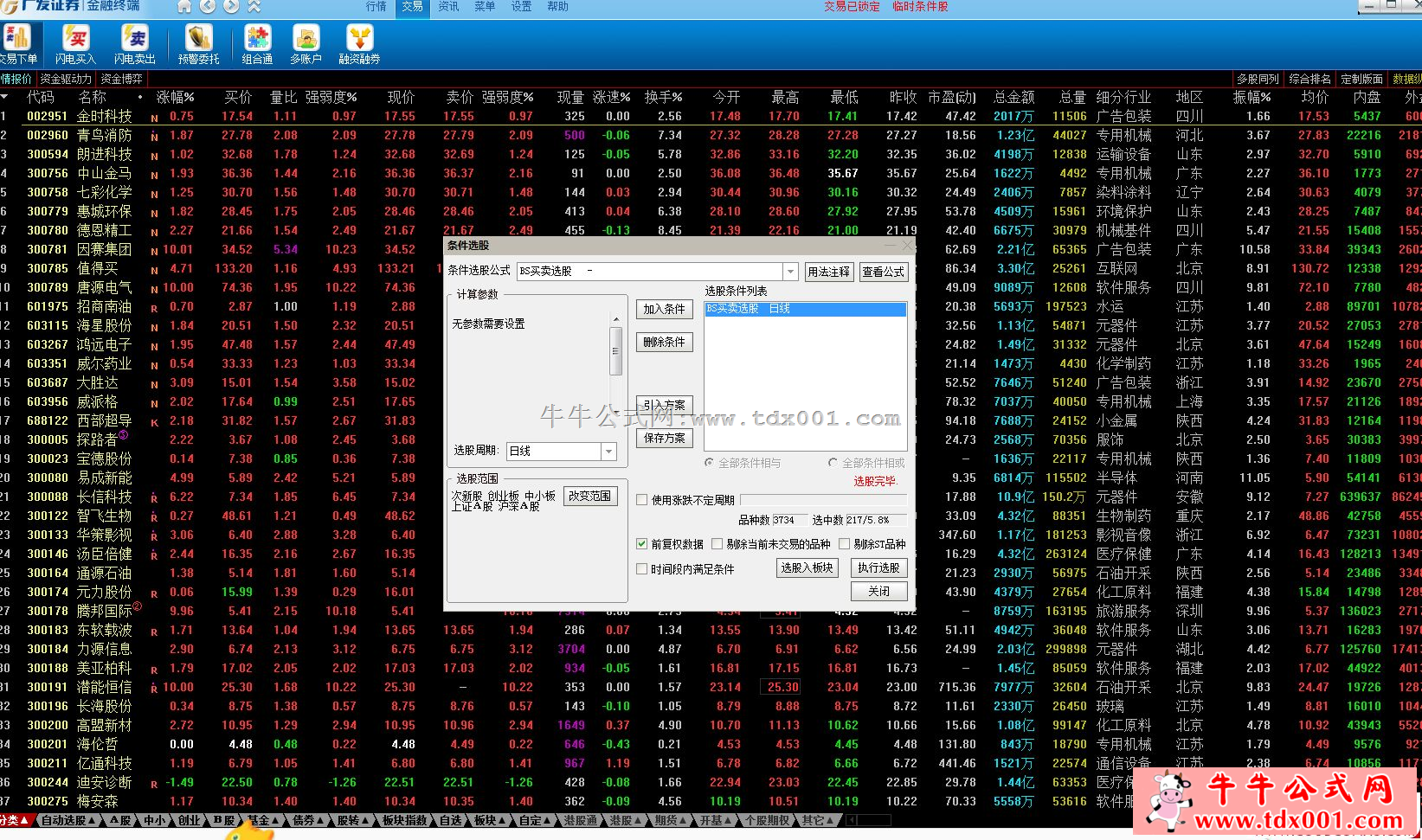The height and width of the screenshot is (840, 1422).
Task: Click the 加入条件 button
Action: point(664,309)
